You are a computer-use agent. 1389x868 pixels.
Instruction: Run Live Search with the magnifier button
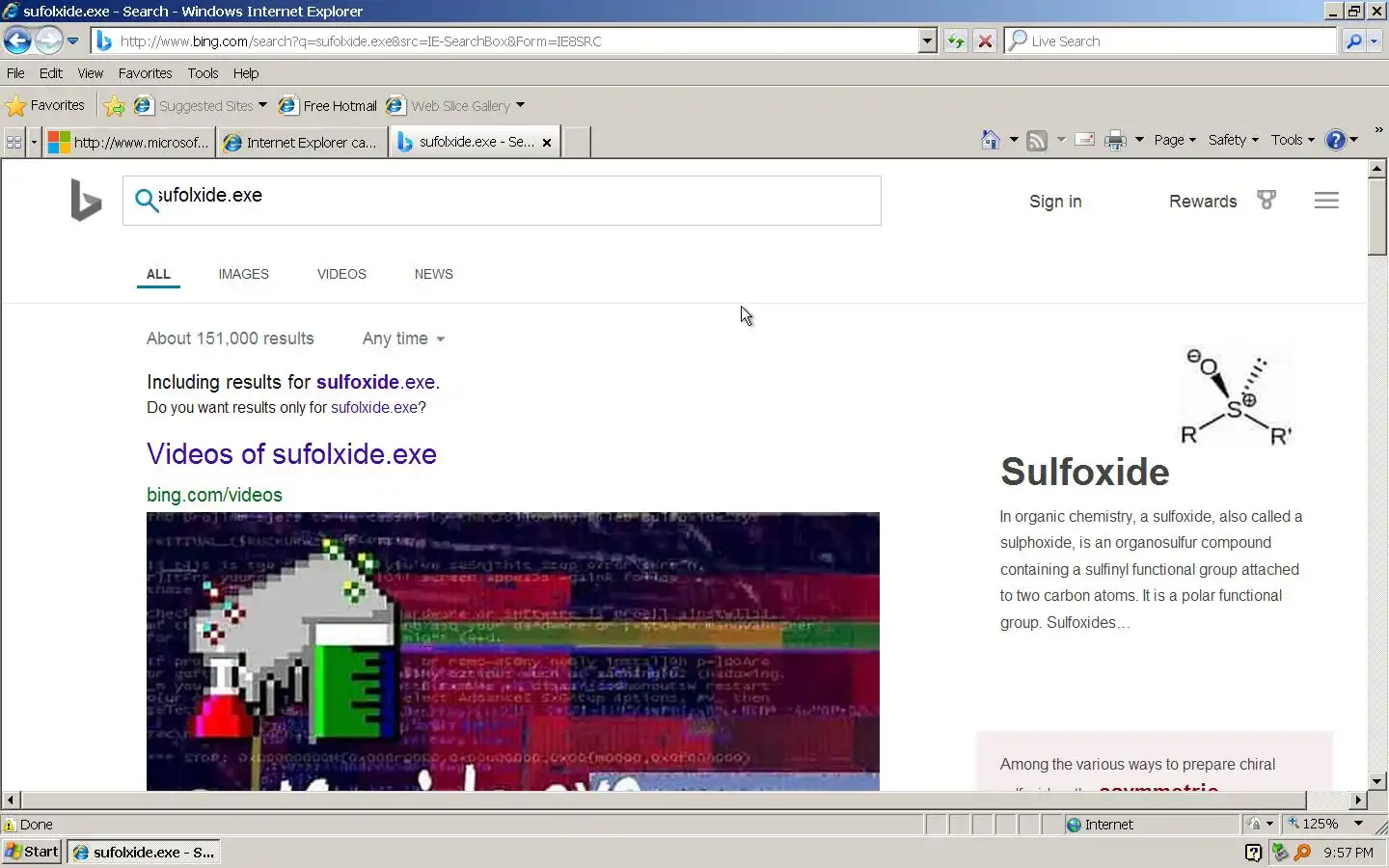[1353, 41]
